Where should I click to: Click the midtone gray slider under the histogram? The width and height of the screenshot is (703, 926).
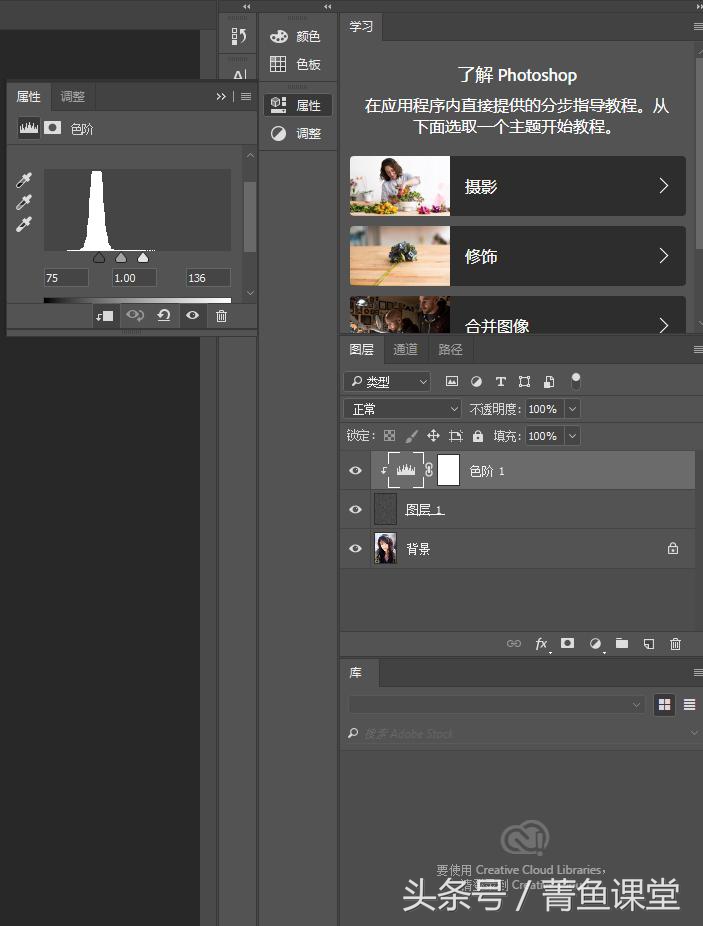(x=121, y=258)
